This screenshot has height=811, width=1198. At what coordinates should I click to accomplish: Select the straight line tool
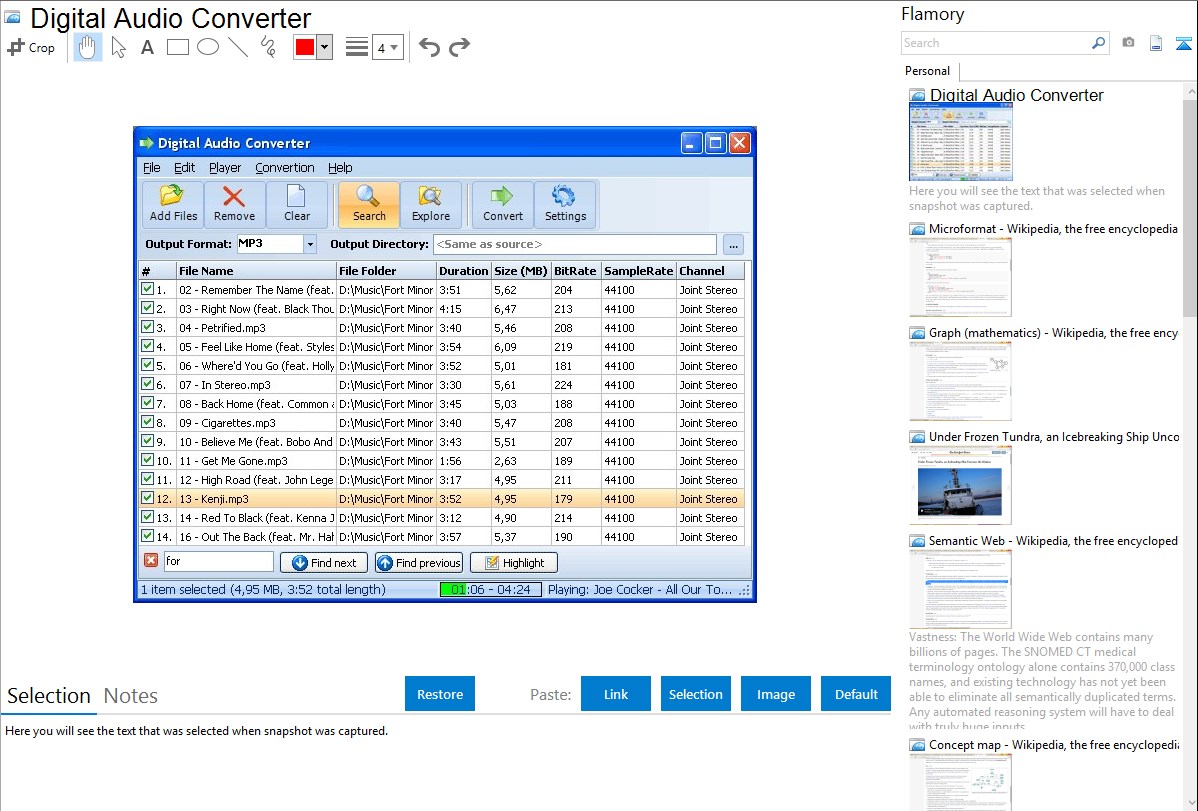click(x=238, y=47)
